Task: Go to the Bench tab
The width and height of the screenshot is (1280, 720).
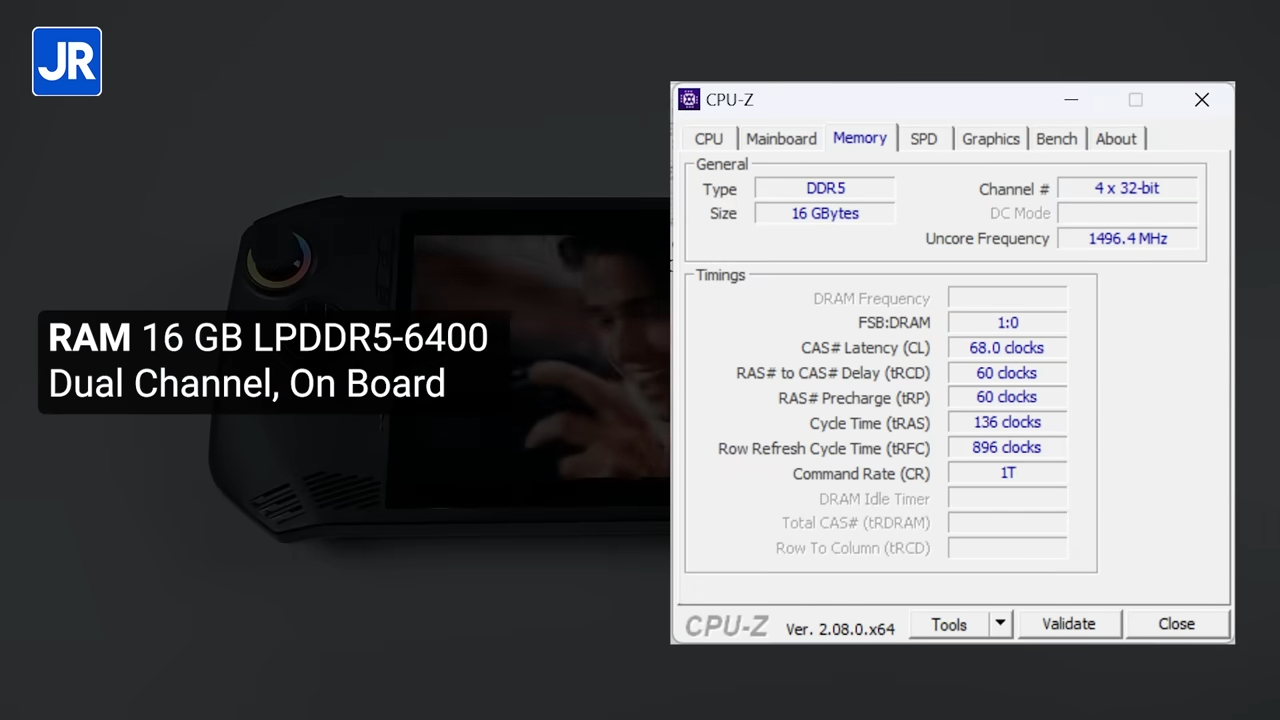Action: click(x=1056, y=139)
